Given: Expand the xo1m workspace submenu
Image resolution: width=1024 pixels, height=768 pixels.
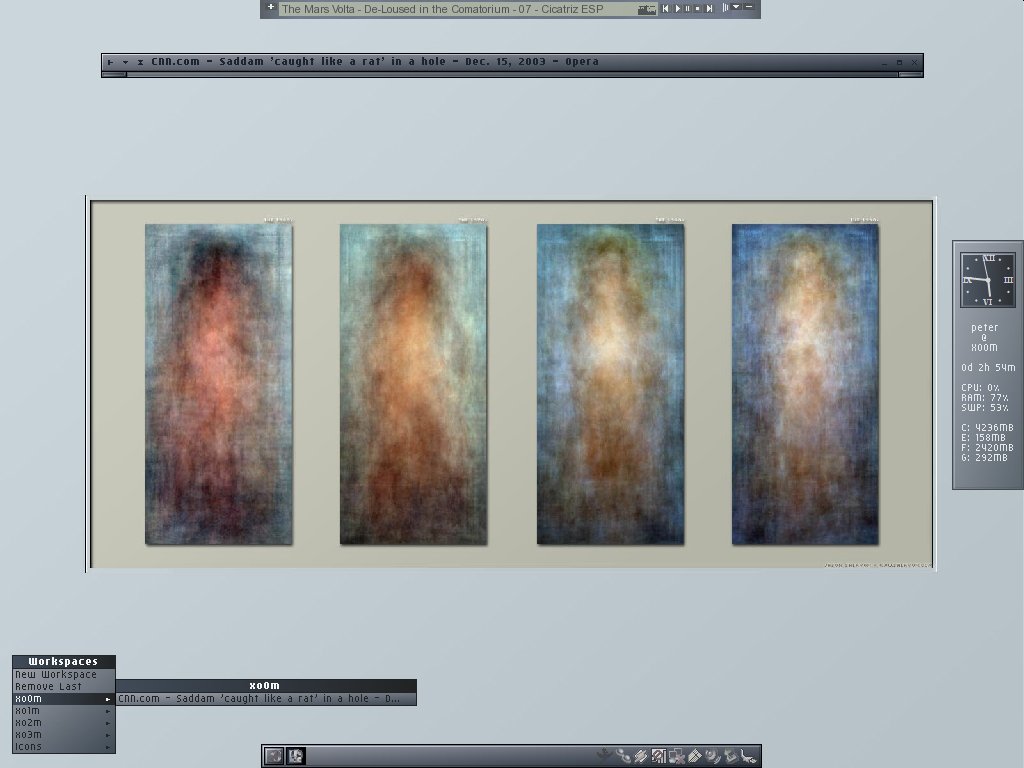Looking at the screenshot, I should tap(63, 711).
